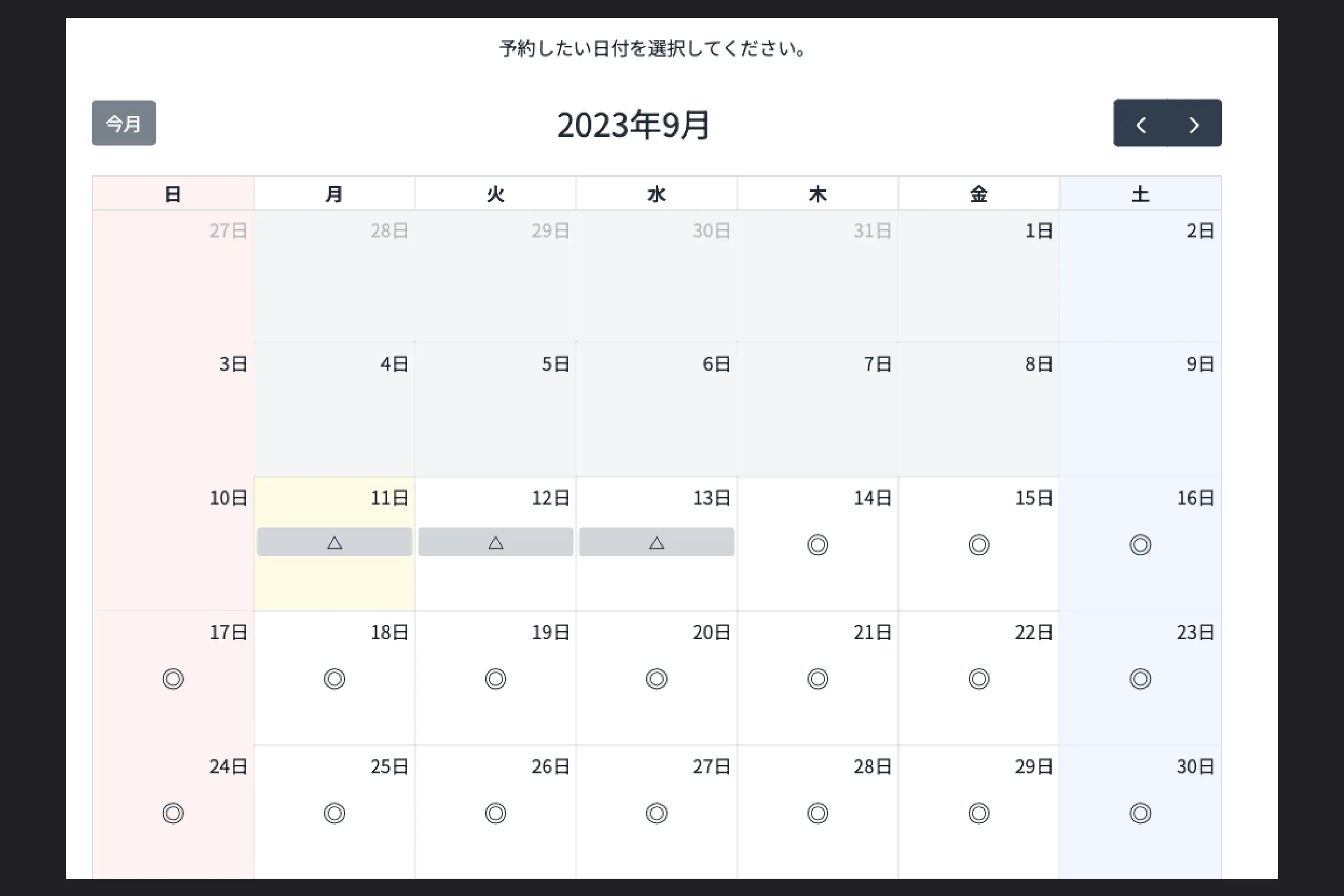The image size is (1344, 896).
Task: Click the ◎ availability icon on September 30
Action: click(x=1140, y=813)
